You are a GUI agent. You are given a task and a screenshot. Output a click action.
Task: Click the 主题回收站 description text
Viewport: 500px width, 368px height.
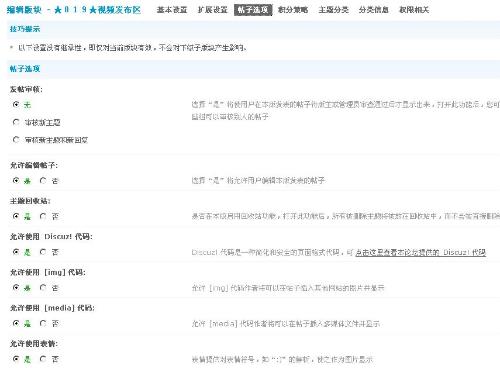click(345, 216)
